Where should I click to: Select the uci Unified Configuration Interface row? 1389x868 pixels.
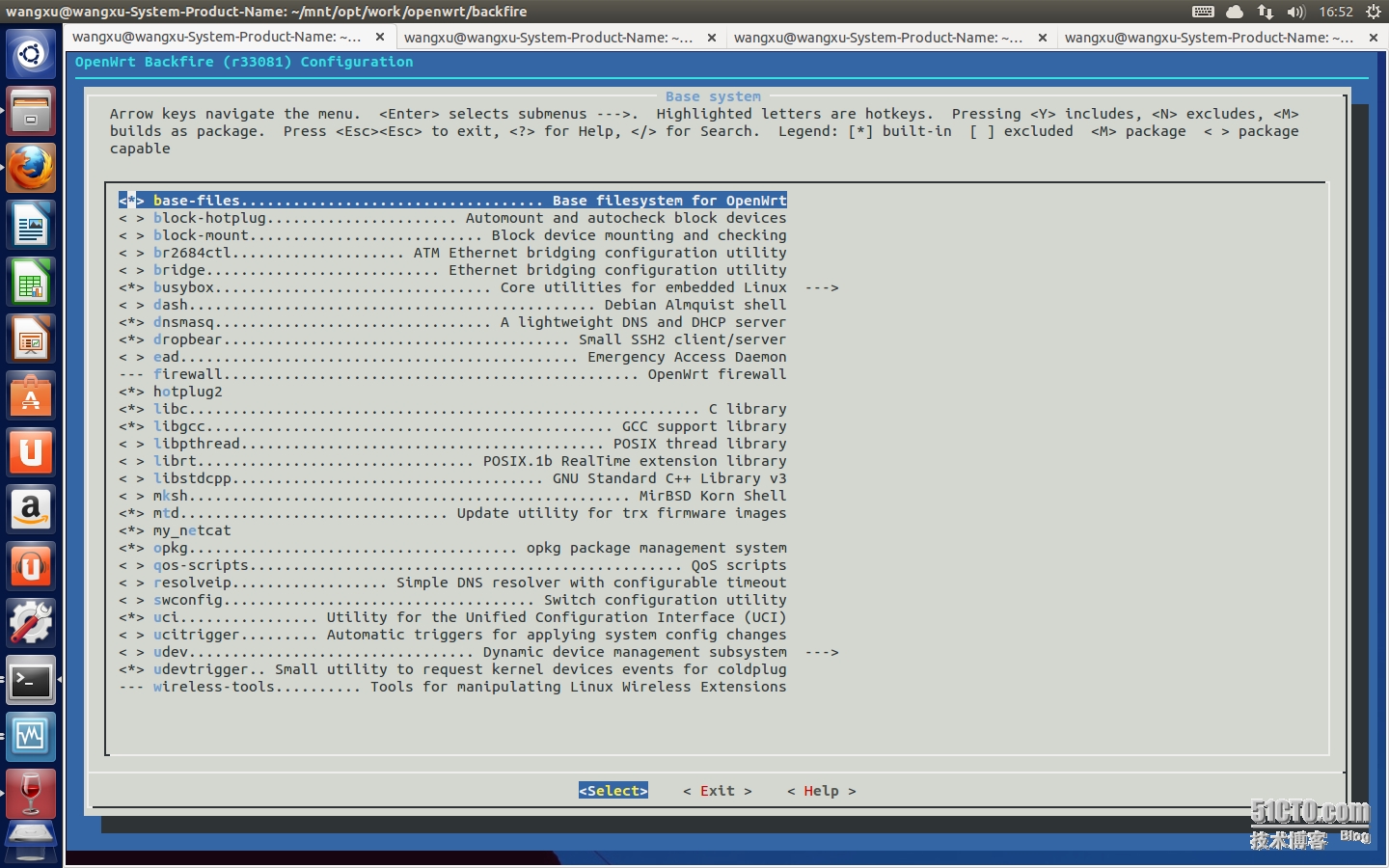pyautogui.click(x=452, y=617)
